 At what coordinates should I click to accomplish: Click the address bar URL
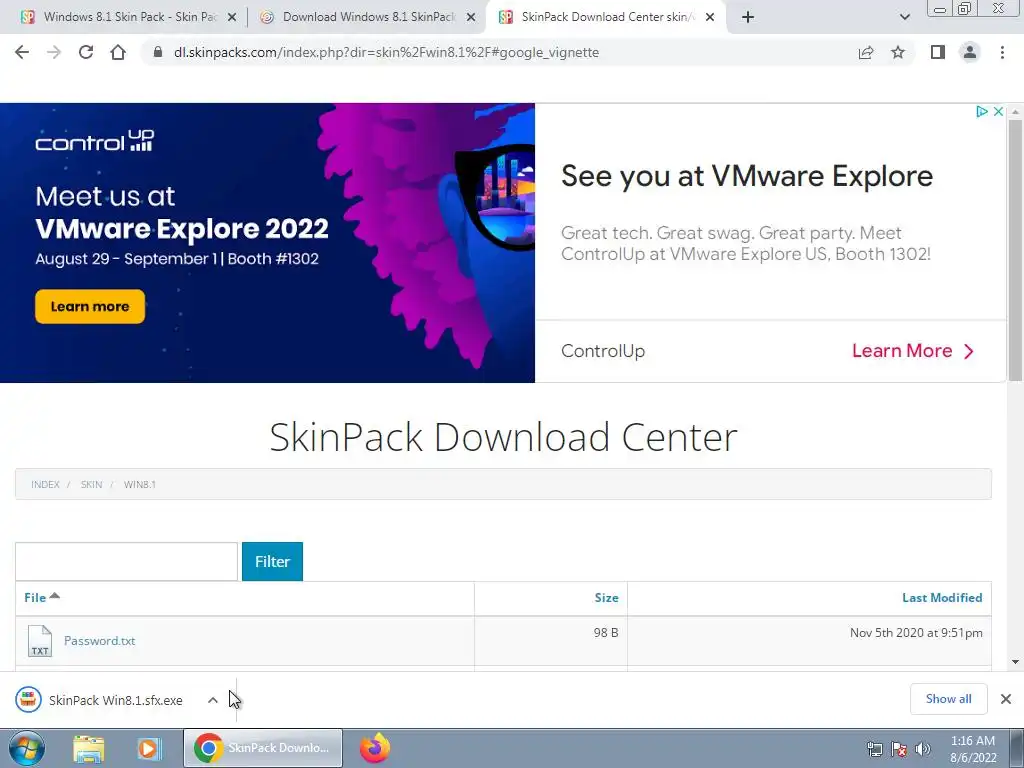pyautogui.click(x=386, y=52)
